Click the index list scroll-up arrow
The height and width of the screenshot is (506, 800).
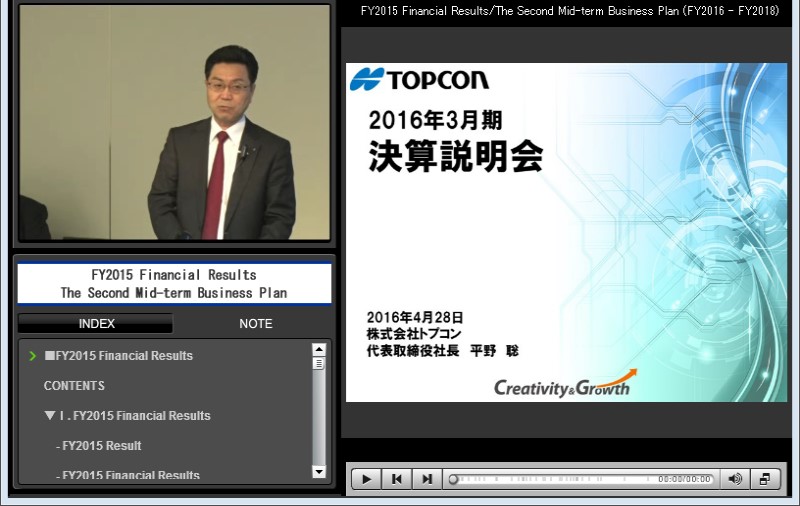(x=319, y=350)
